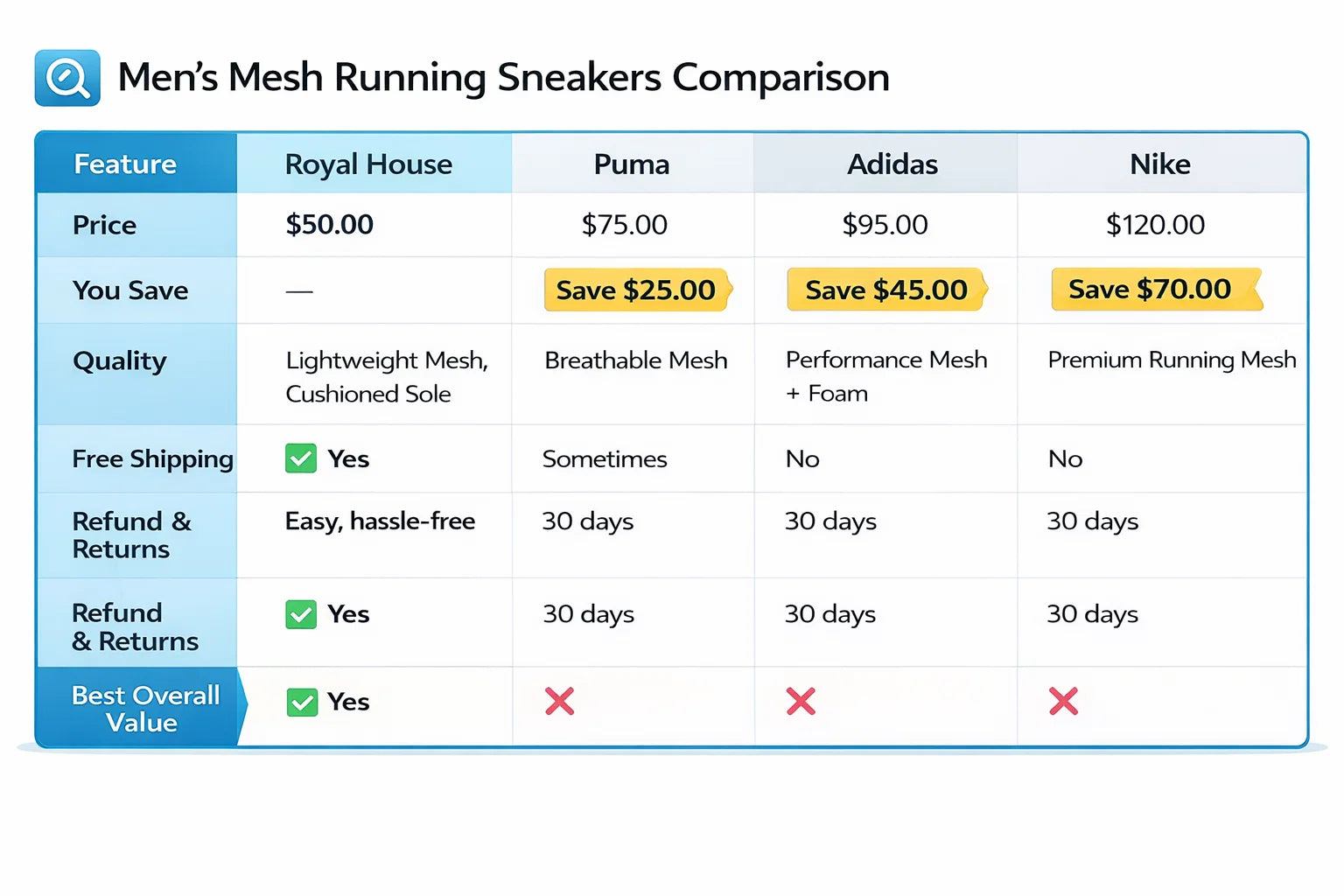
Task: Click the Save $45.00 badge
Action: pos(886,290)
